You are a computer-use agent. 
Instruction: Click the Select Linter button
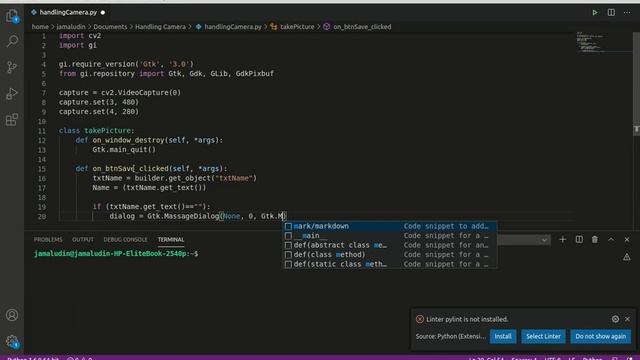click(543, 336)
